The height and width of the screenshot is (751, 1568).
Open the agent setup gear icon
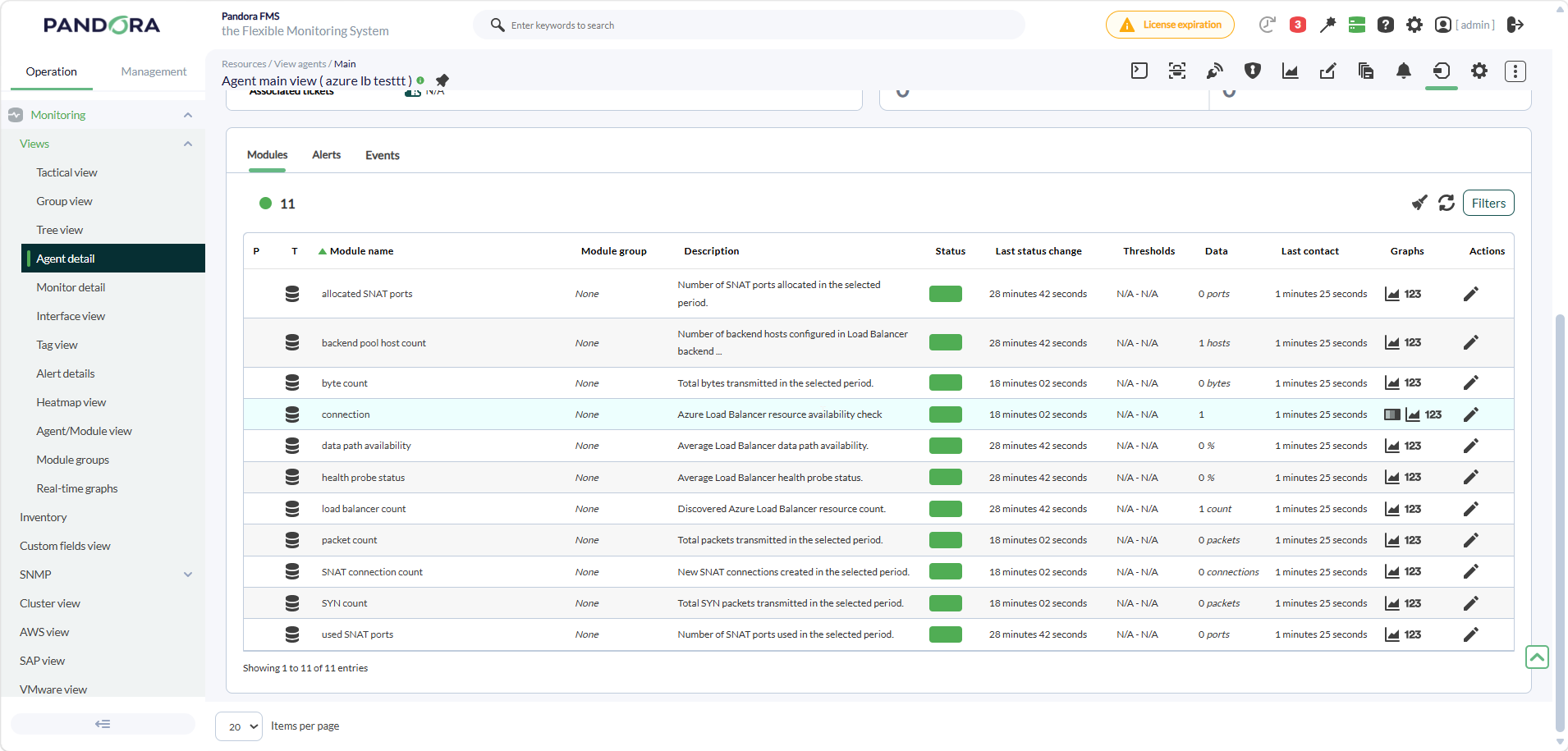click(1479, 71)
